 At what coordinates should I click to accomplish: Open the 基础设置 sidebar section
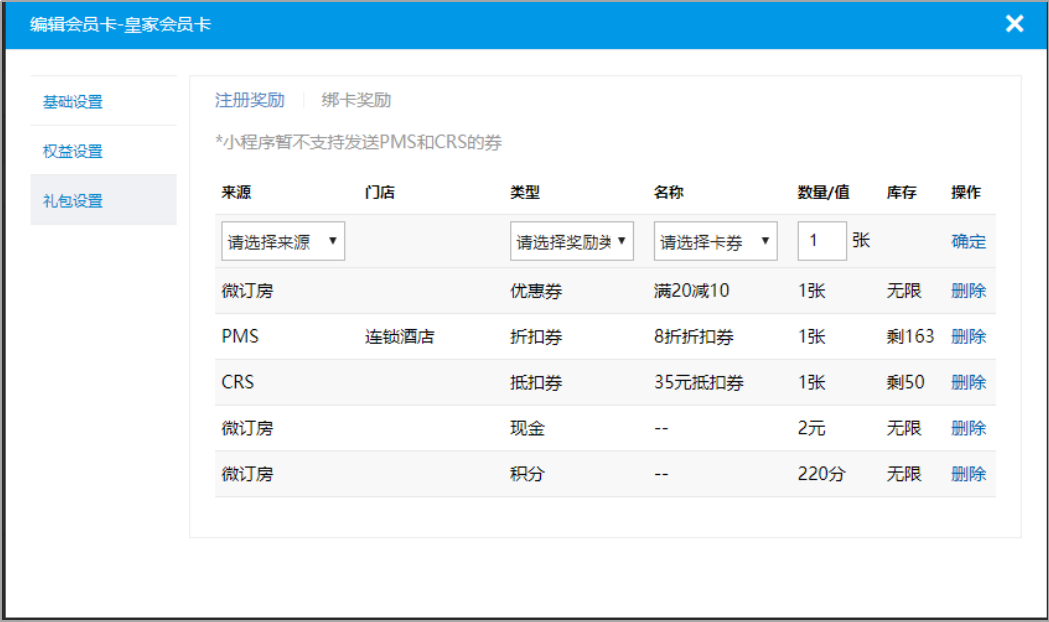73,102
